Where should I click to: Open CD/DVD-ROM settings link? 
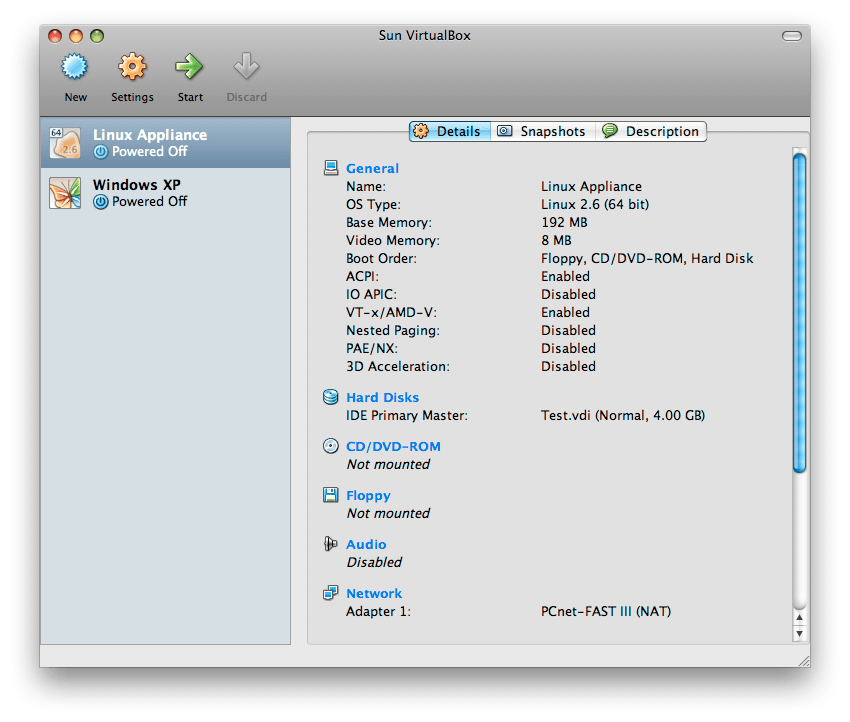pos(394,447)
